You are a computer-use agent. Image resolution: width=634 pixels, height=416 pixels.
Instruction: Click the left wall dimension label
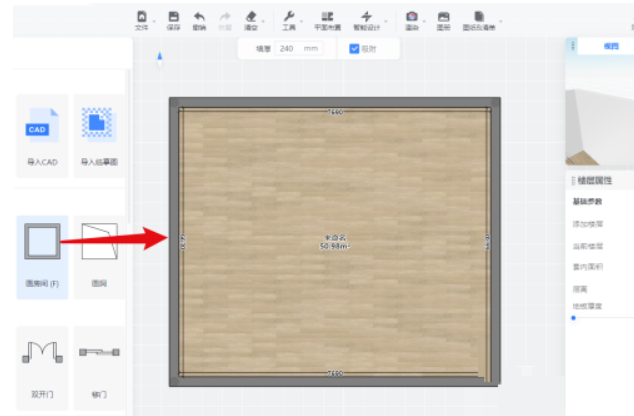(x=182, y=242)
